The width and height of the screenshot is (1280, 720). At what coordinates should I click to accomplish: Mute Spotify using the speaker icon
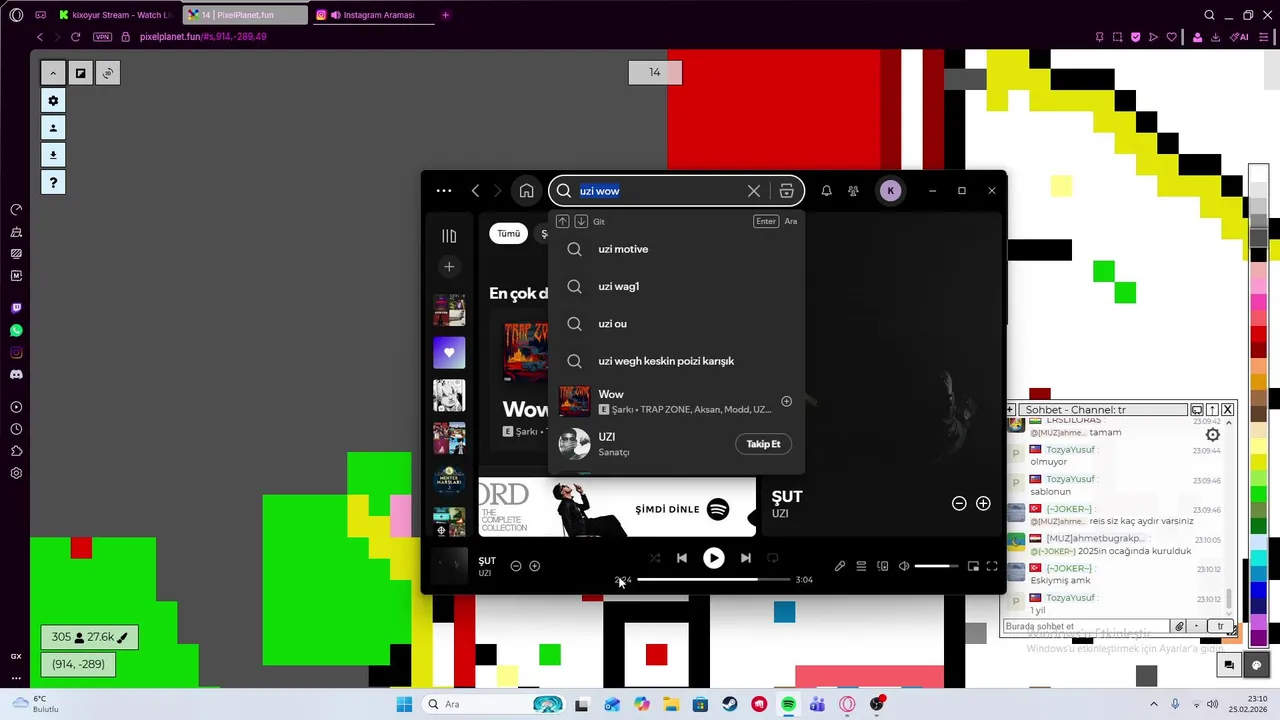coord(904,566)
